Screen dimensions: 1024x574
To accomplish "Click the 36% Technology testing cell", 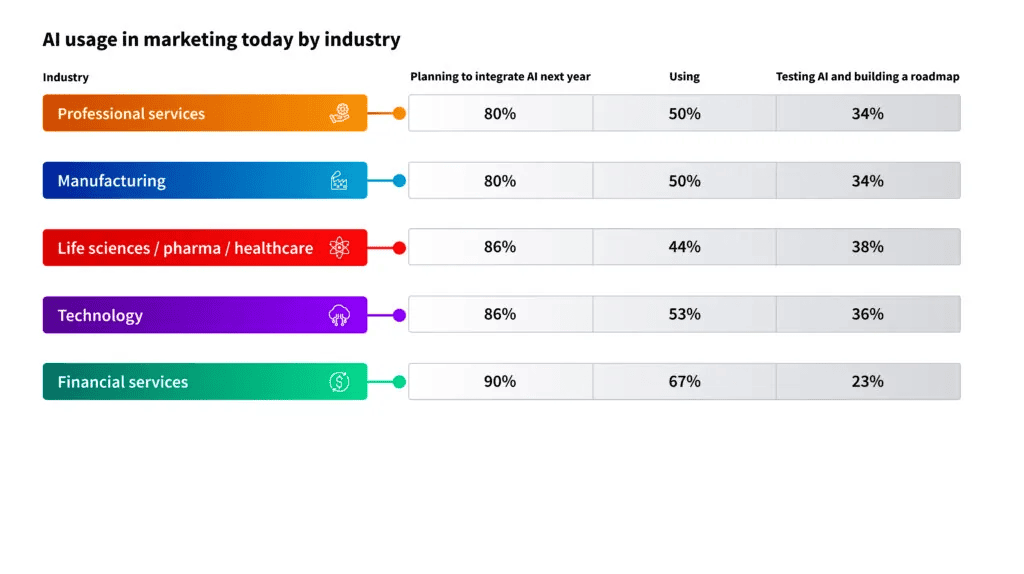I will (868, 314).
